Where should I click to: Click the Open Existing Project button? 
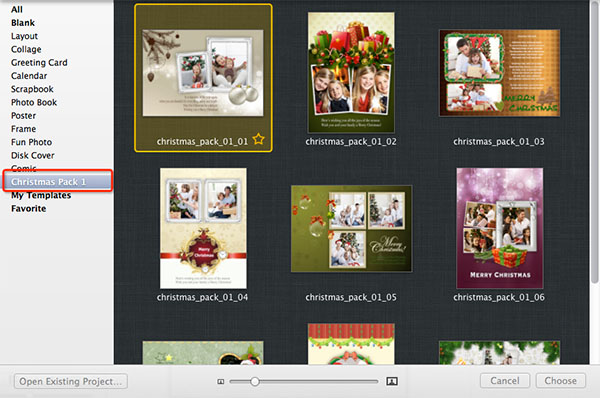pyautogui.click(x=71, y=382)
